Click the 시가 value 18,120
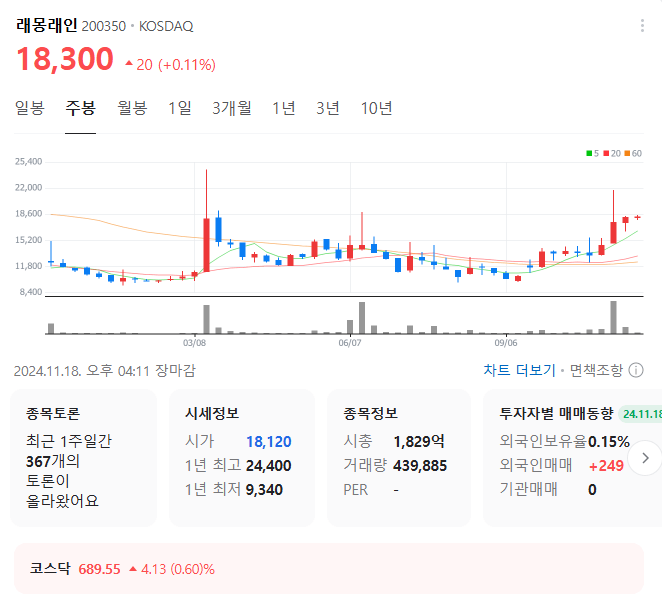662x602 pixels. coord(269,442)
